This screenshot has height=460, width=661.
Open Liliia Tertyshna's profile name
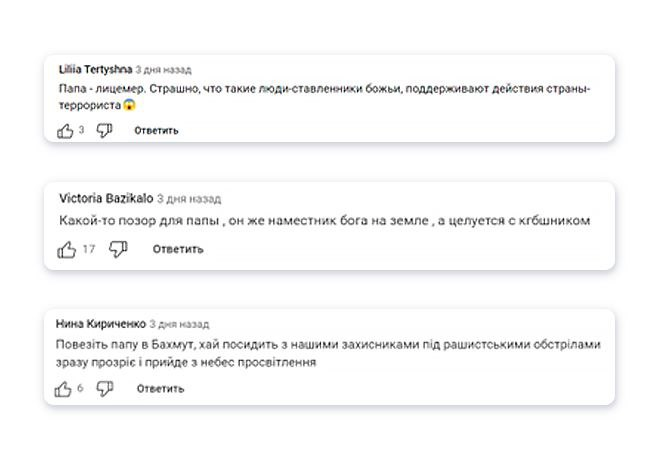click(x=96, y=70)
